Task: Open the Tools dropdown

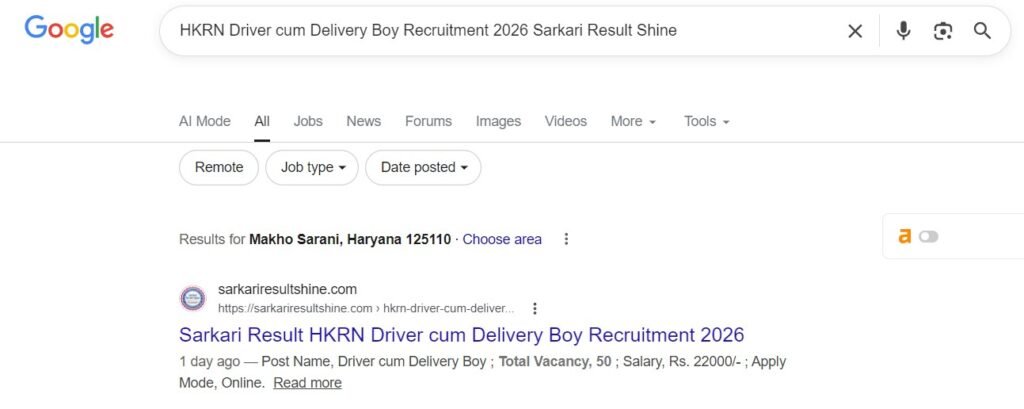Action: point(706,121)
